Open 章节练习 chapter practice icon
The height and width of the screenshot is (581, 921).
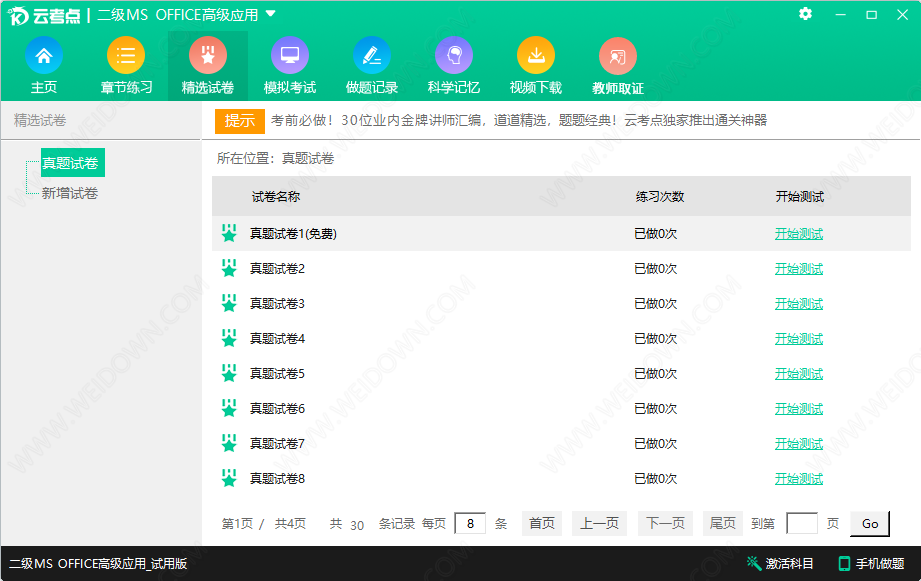tap(126, 56)
